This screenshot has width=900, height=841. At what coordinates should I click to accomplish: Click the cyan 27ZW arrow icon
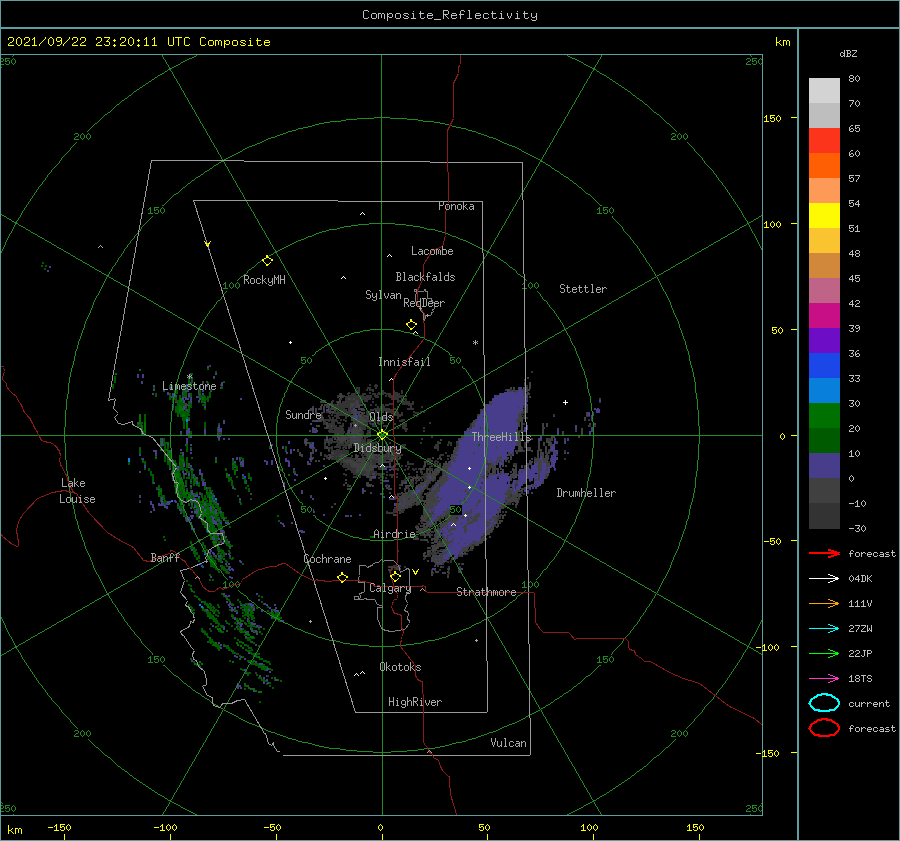[x=824, y=628]
